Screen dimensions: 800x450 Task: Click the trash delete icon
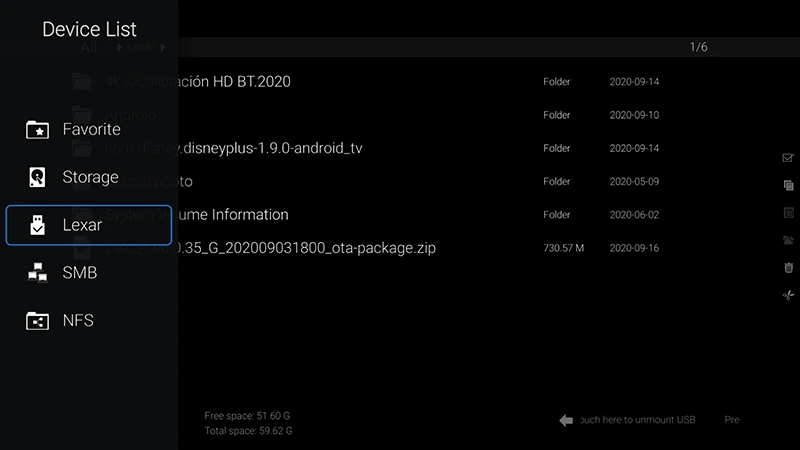click(788, 267)
